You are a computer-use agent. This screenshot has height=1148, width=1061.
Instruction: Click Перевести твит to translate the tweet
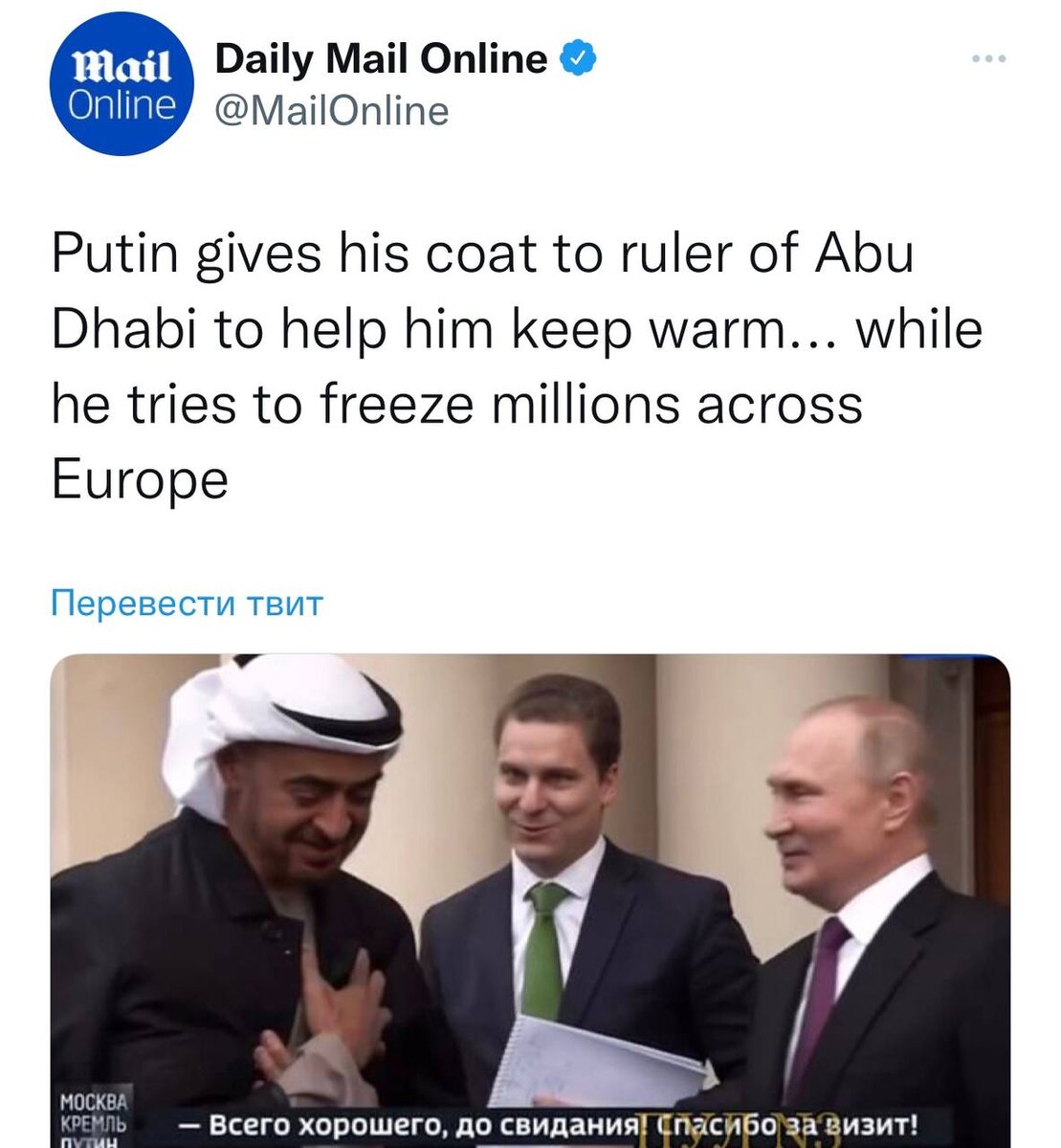tap(187, 604)
